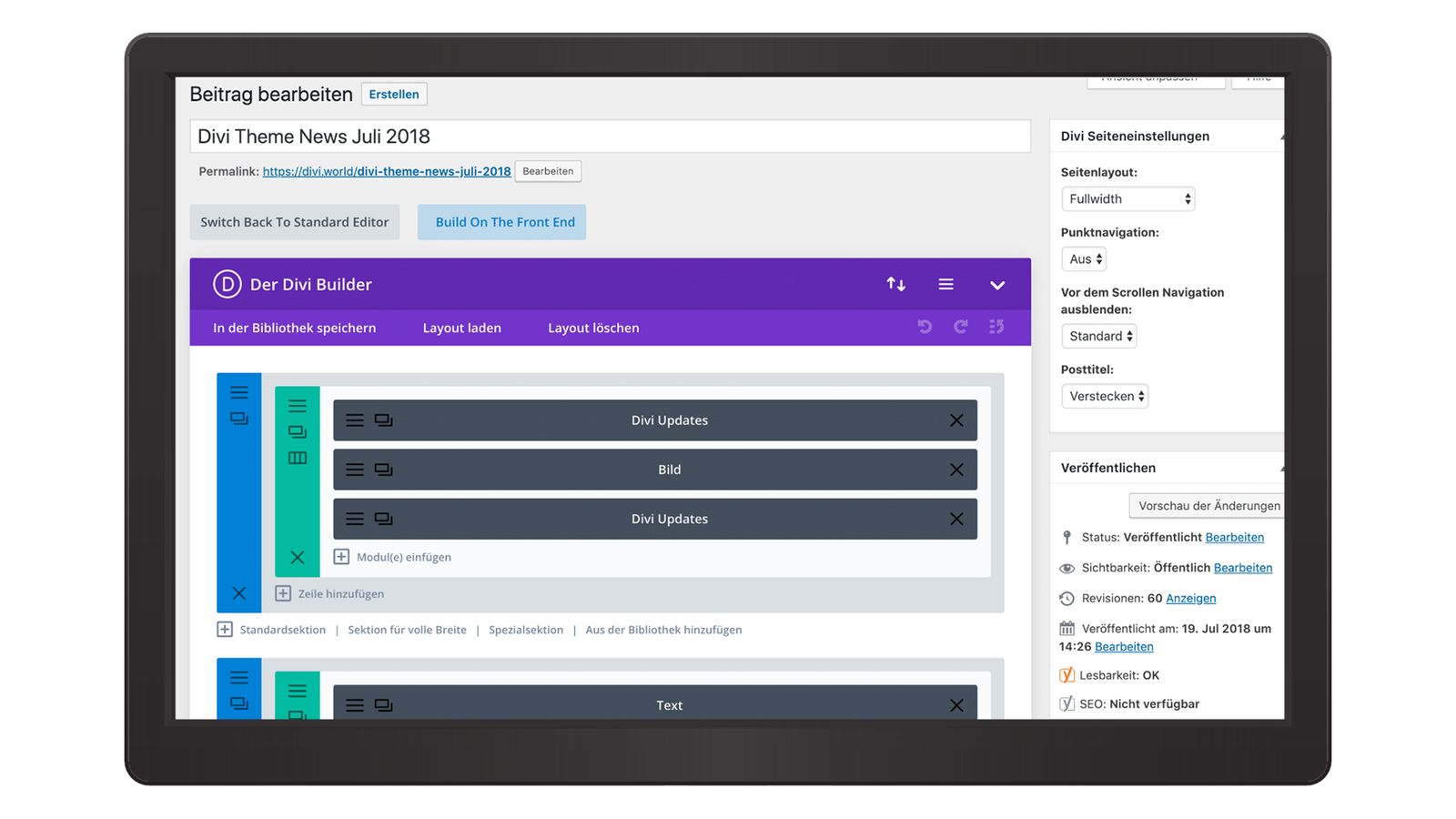This screenshot has height=819, width=1456.
Task: Open settings of Bild module
Action: coord(355,470)
